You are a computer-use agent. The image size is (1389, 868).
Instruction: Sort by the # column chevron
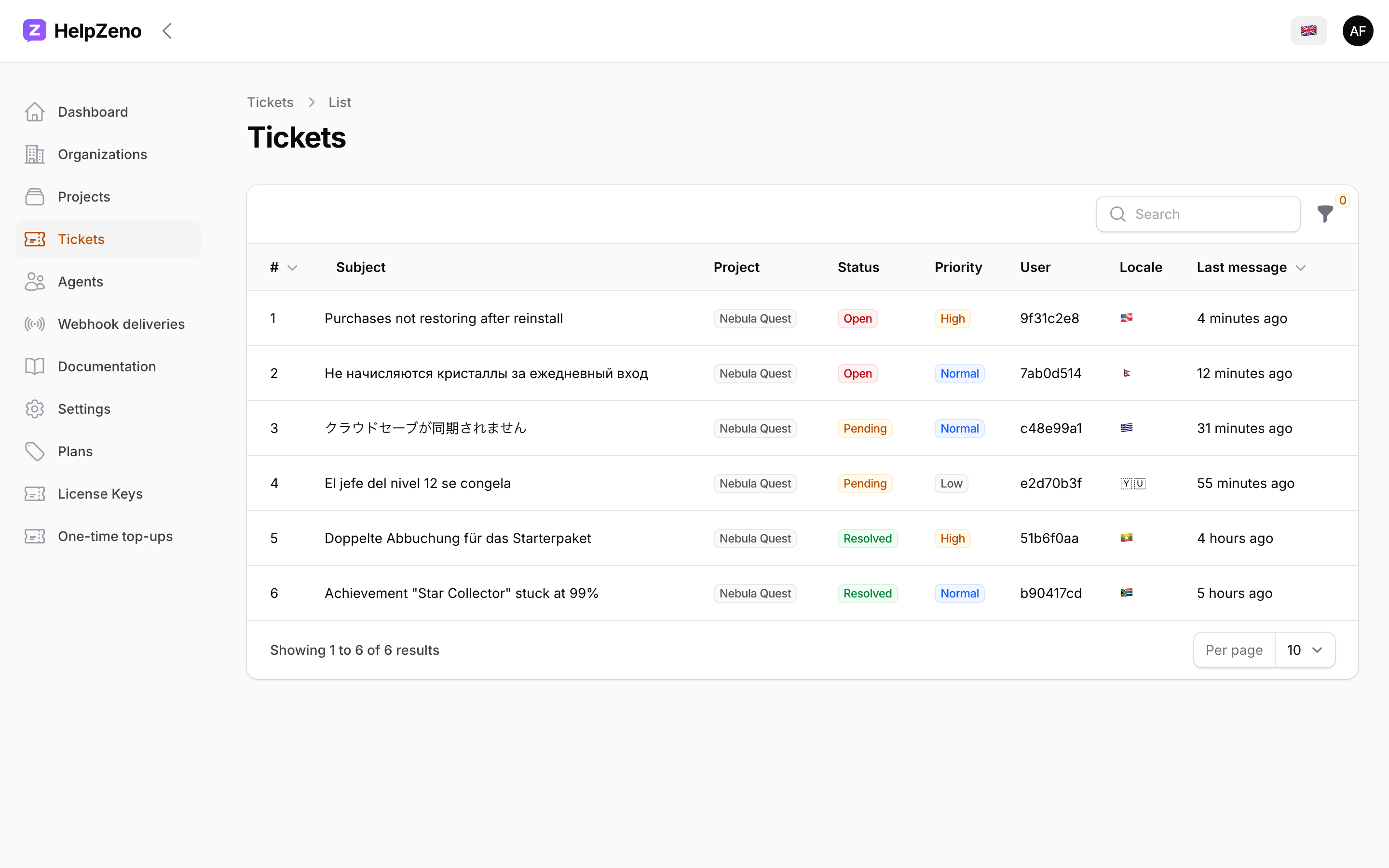pyautogui.click(x=292, y=268)
